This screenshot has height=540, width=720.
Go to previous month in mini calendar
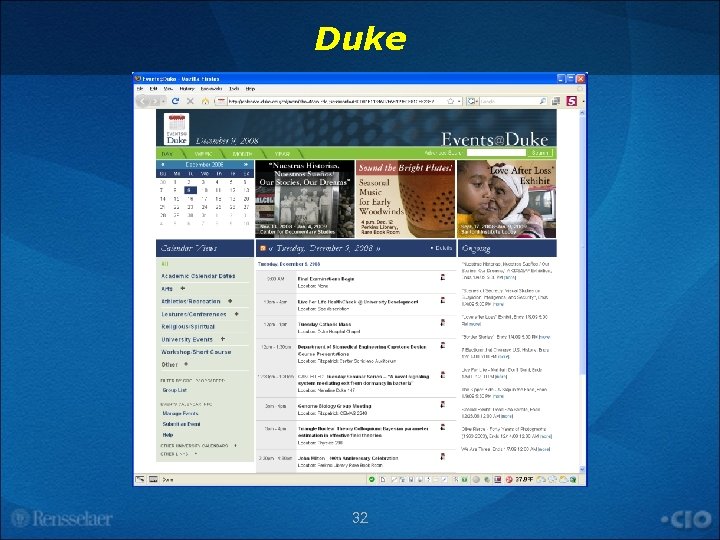tap(163, 164)
